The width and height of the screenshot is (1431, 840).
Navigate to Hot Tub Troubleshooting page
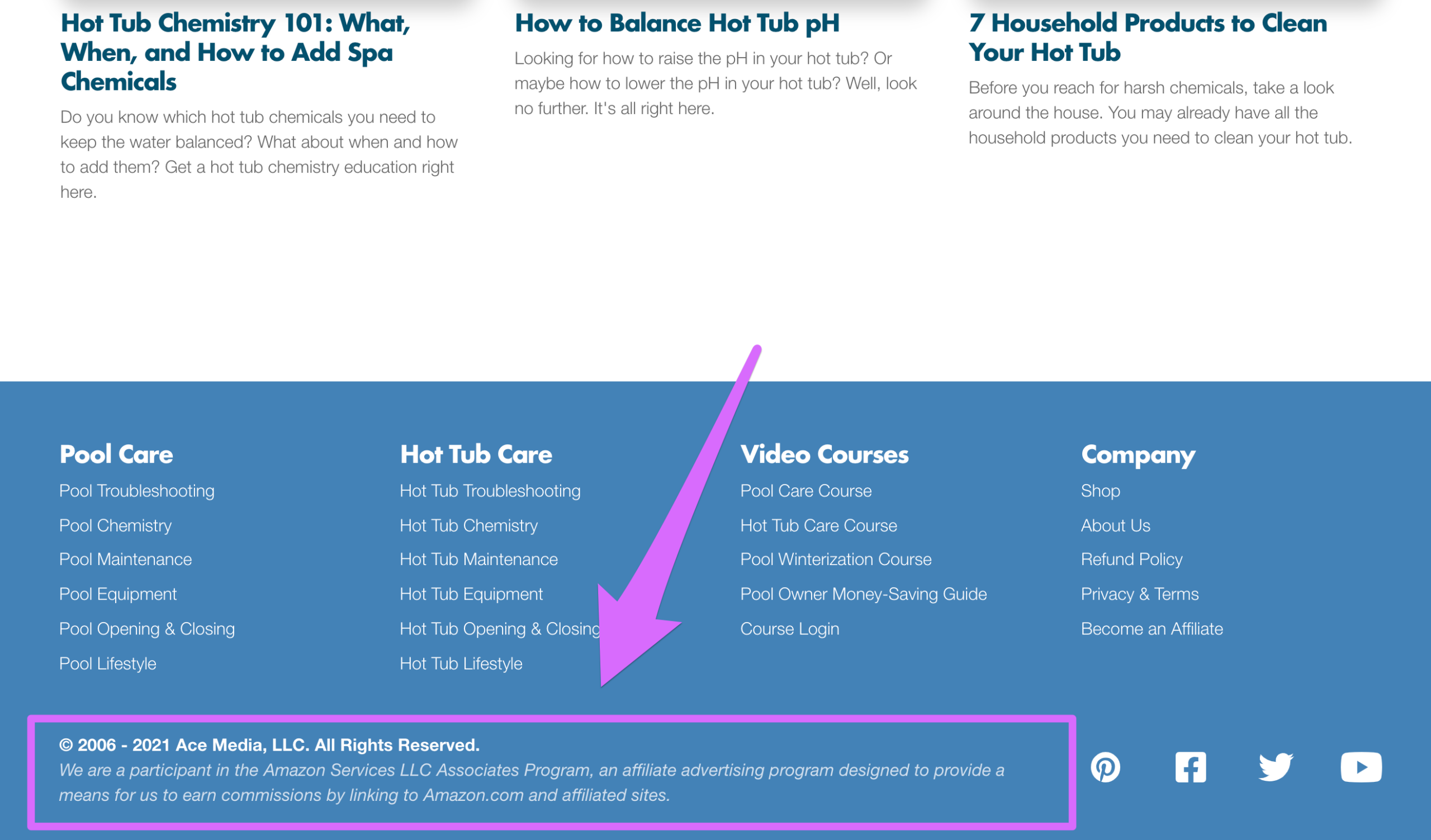point(491,490)
